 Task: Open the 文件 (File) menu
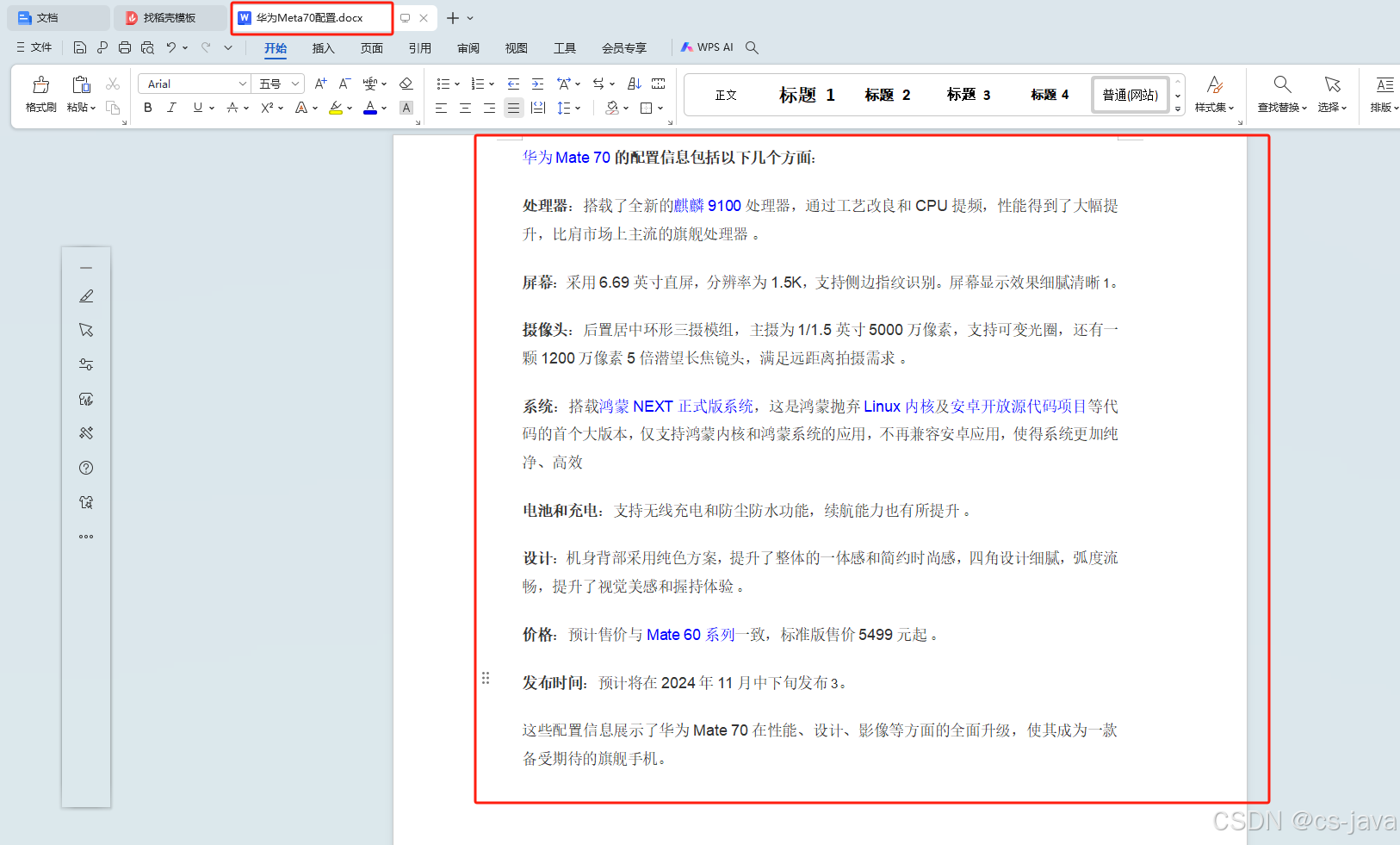[34, 47]
